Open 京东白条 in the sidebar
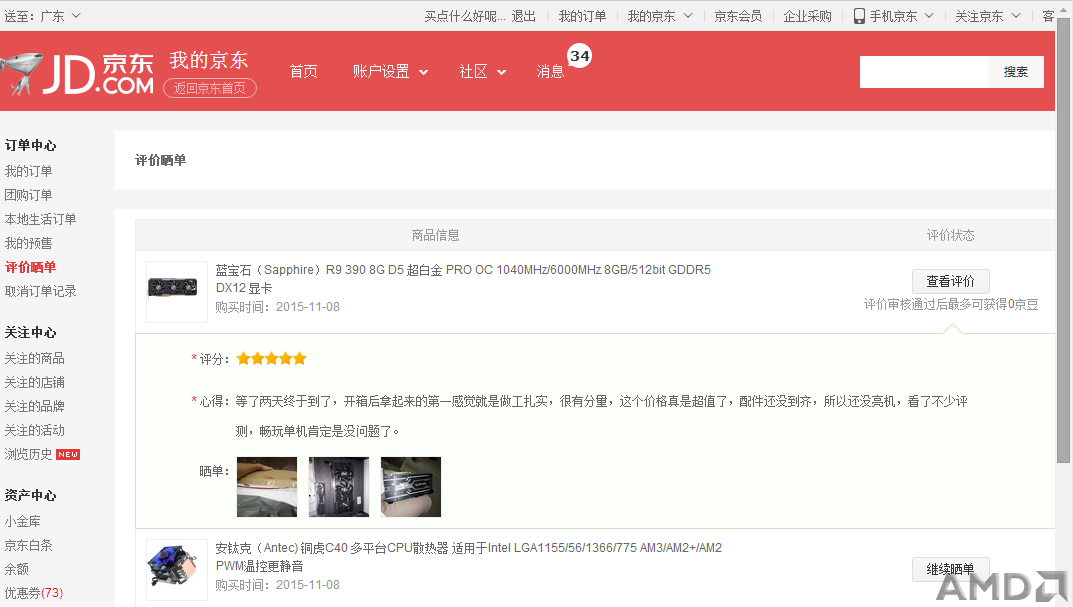1073x607 pixels. [x=28, y=545]
